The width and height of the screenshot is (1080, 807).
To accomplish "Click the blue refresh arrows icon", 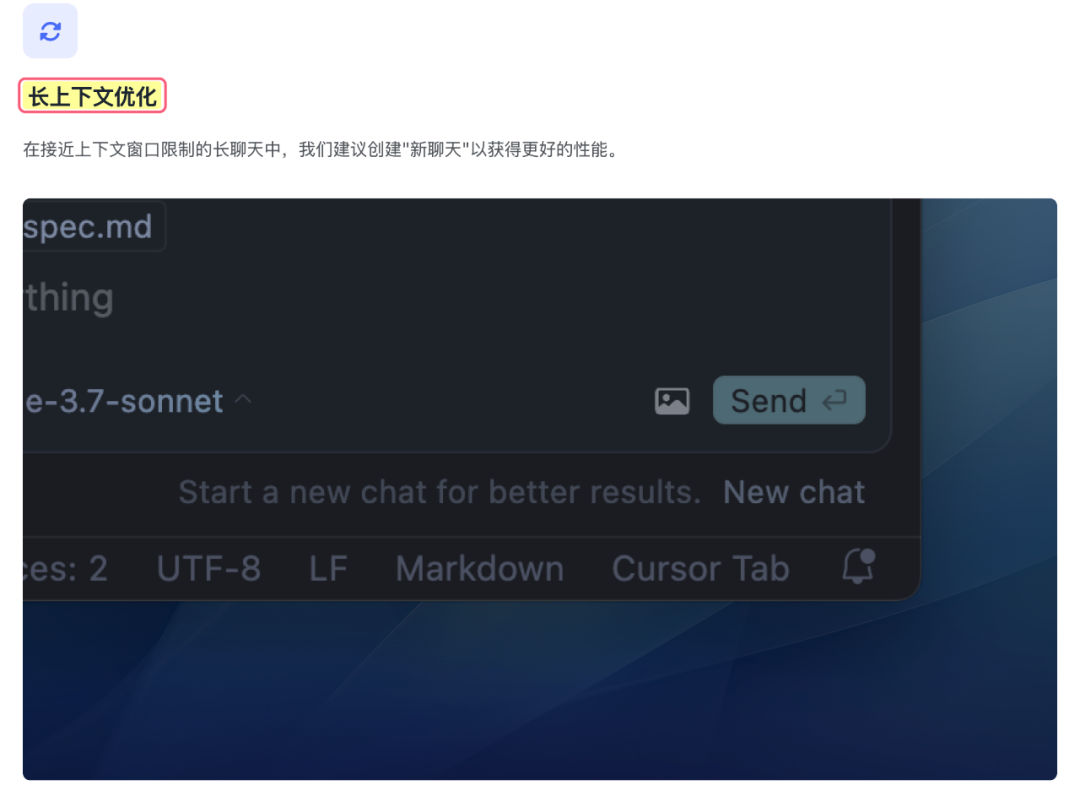I will (x=50, y=31).
